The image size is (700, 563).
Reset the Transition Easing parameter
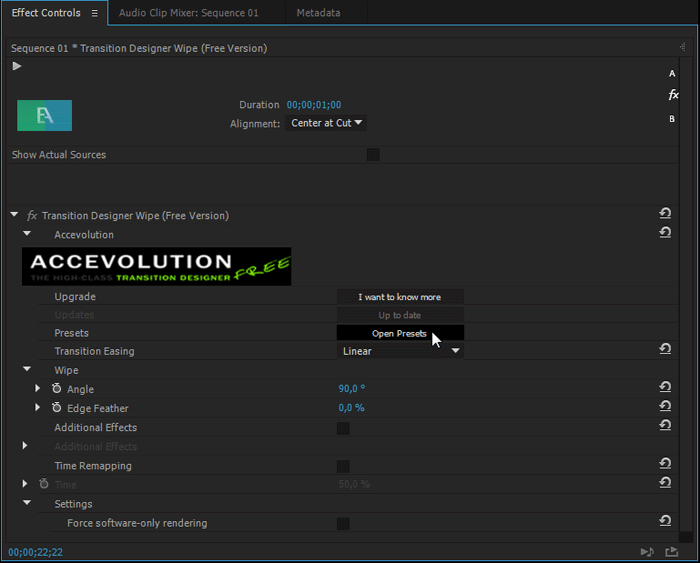click(x=665, y=349)
